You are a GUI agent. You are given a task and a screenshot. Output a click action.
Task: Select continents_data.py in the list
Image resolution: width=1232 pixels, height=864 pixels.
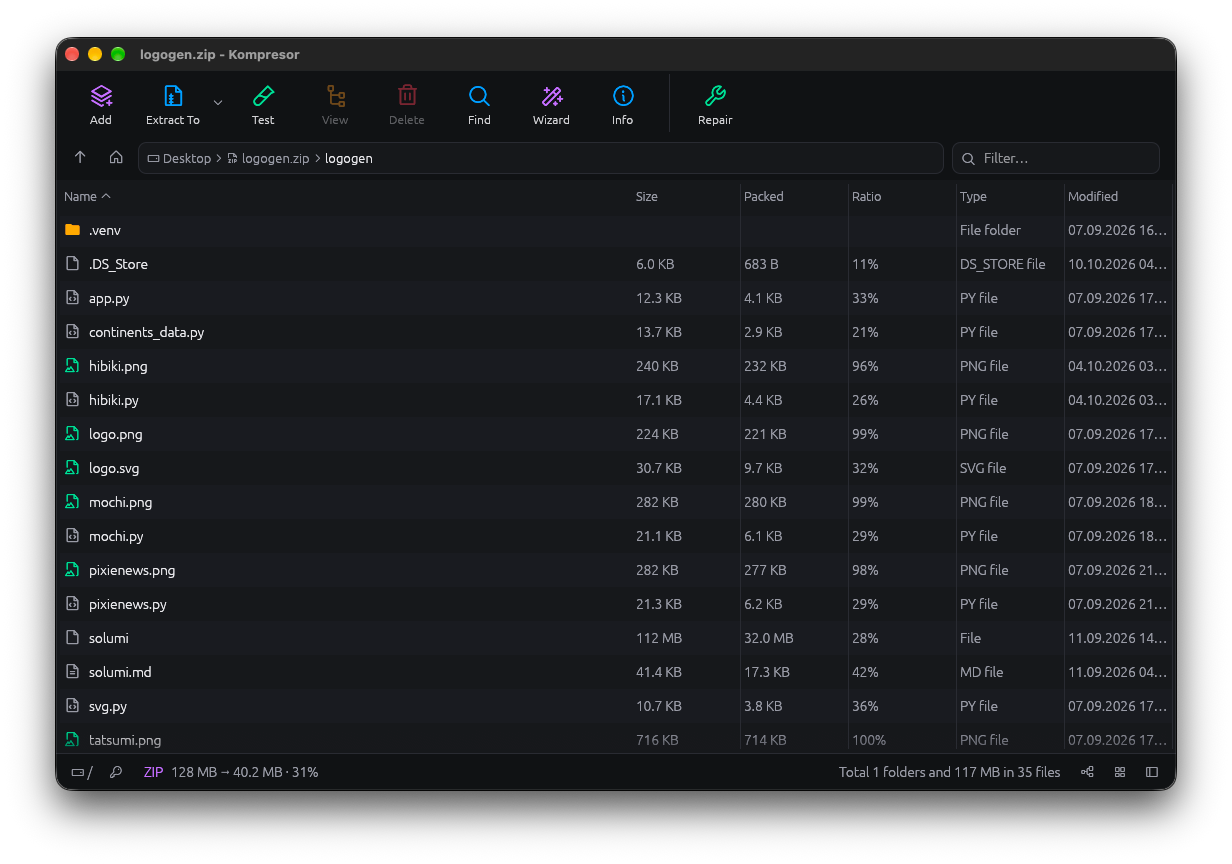[615, 332]
